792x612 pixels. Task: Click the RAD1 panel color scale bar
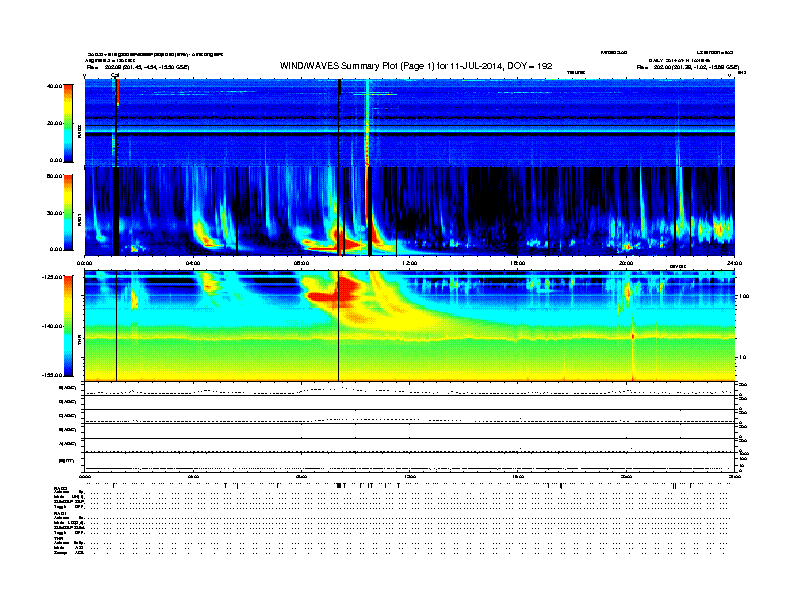tap(68, 212)
